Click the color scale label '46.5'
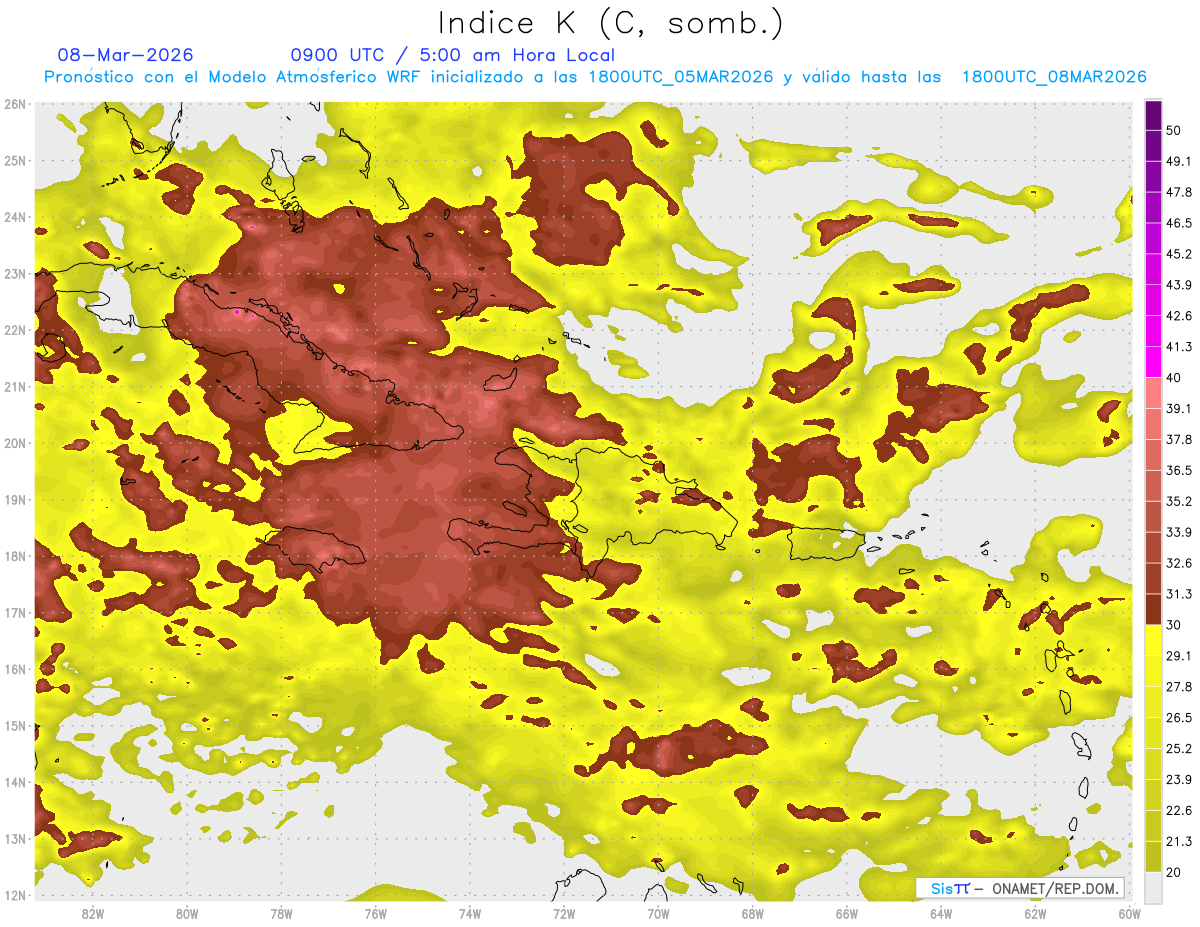1200x927 pixels. pos(1178,223)
